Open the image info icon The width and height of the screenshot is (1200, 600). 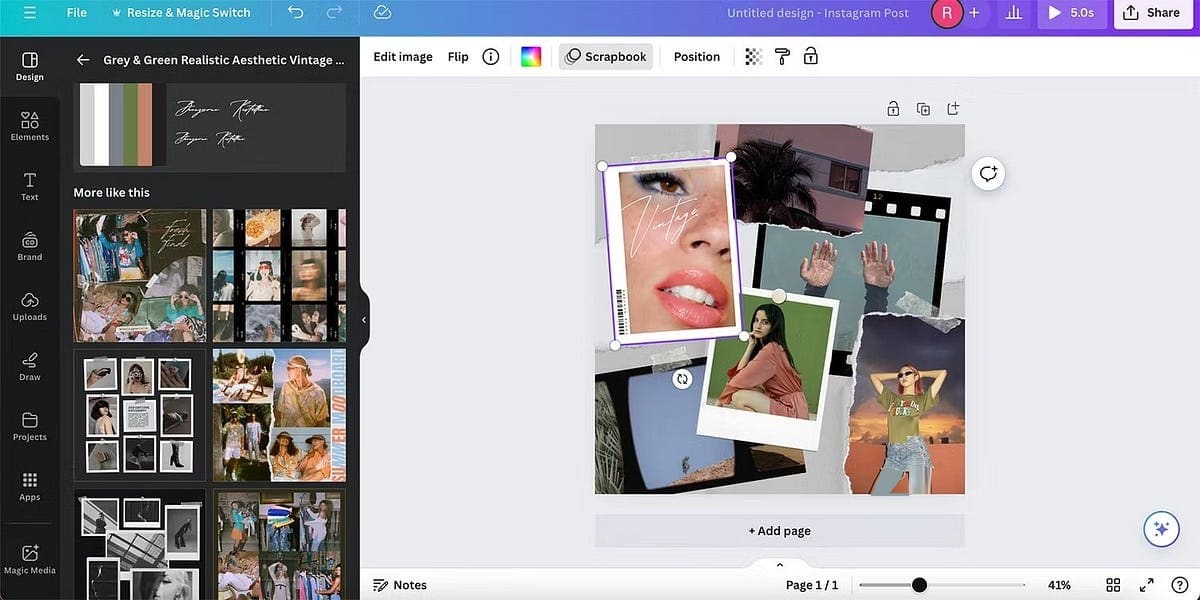click(491, 57)
